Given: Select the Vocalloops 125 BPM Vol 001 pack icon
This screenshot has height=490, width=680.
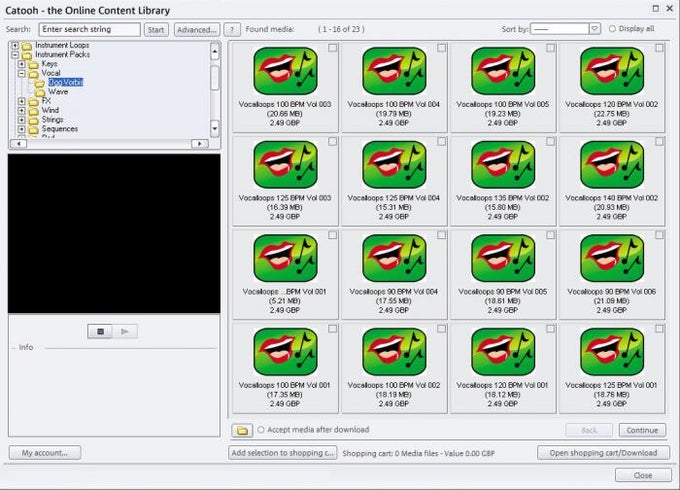Looking at the screenshot, I should pos(612,352).
